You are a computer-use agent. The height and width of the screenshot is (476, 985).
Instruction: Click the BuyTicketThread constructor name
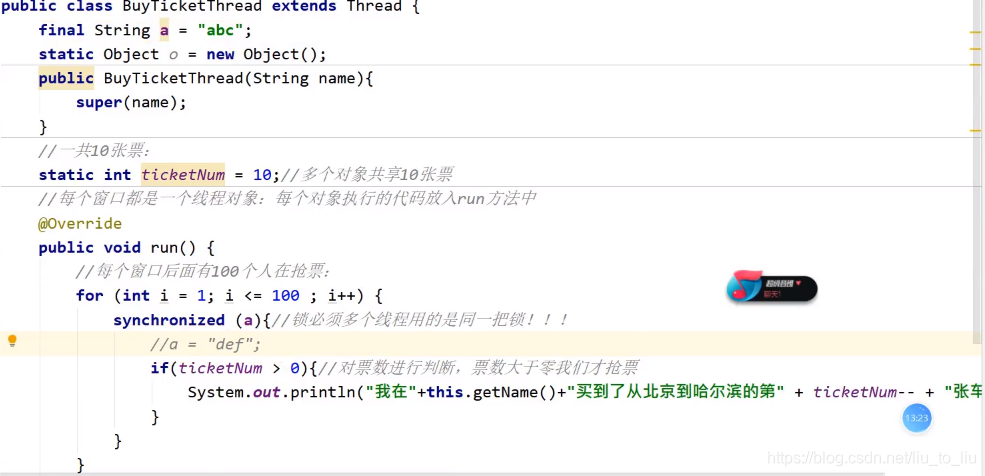[173, 78]
